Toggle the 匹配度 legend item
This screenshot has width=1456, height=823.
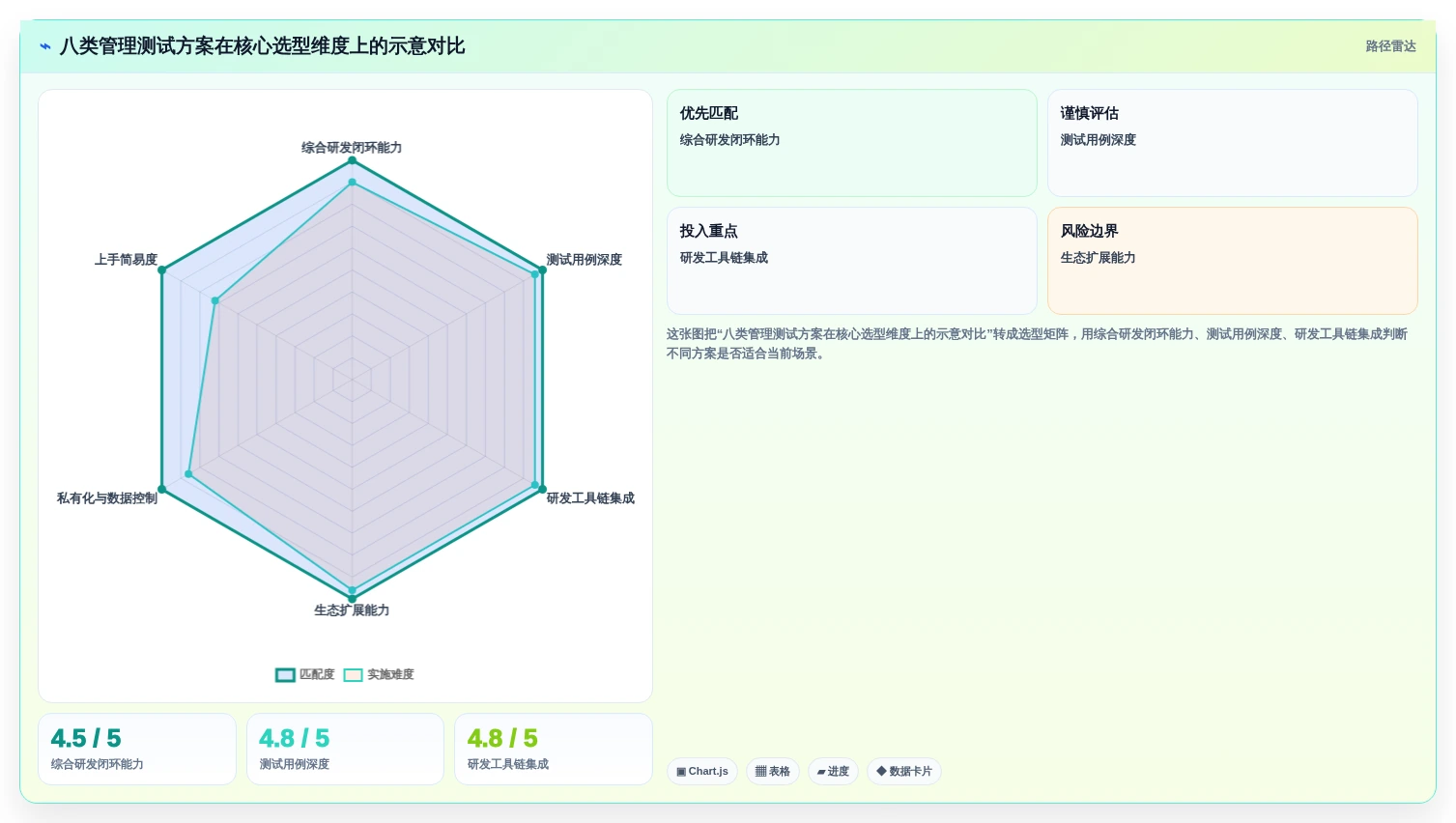pos(305,674)
